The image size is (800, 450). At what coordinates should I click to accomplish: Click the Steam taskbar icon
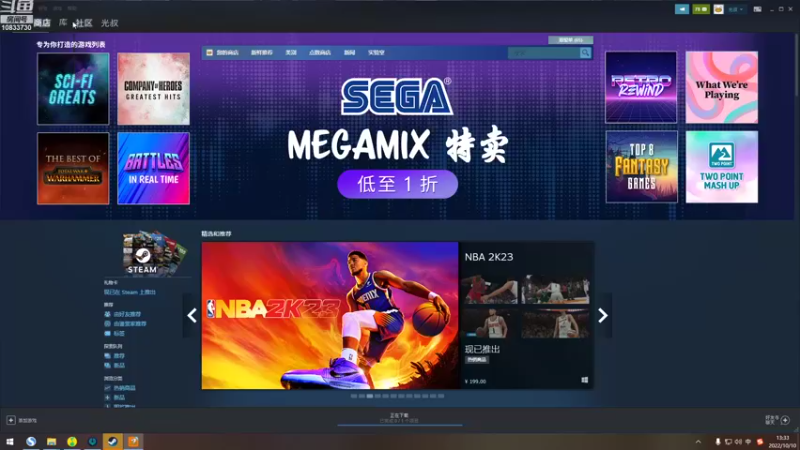click(x=112, y=441)
